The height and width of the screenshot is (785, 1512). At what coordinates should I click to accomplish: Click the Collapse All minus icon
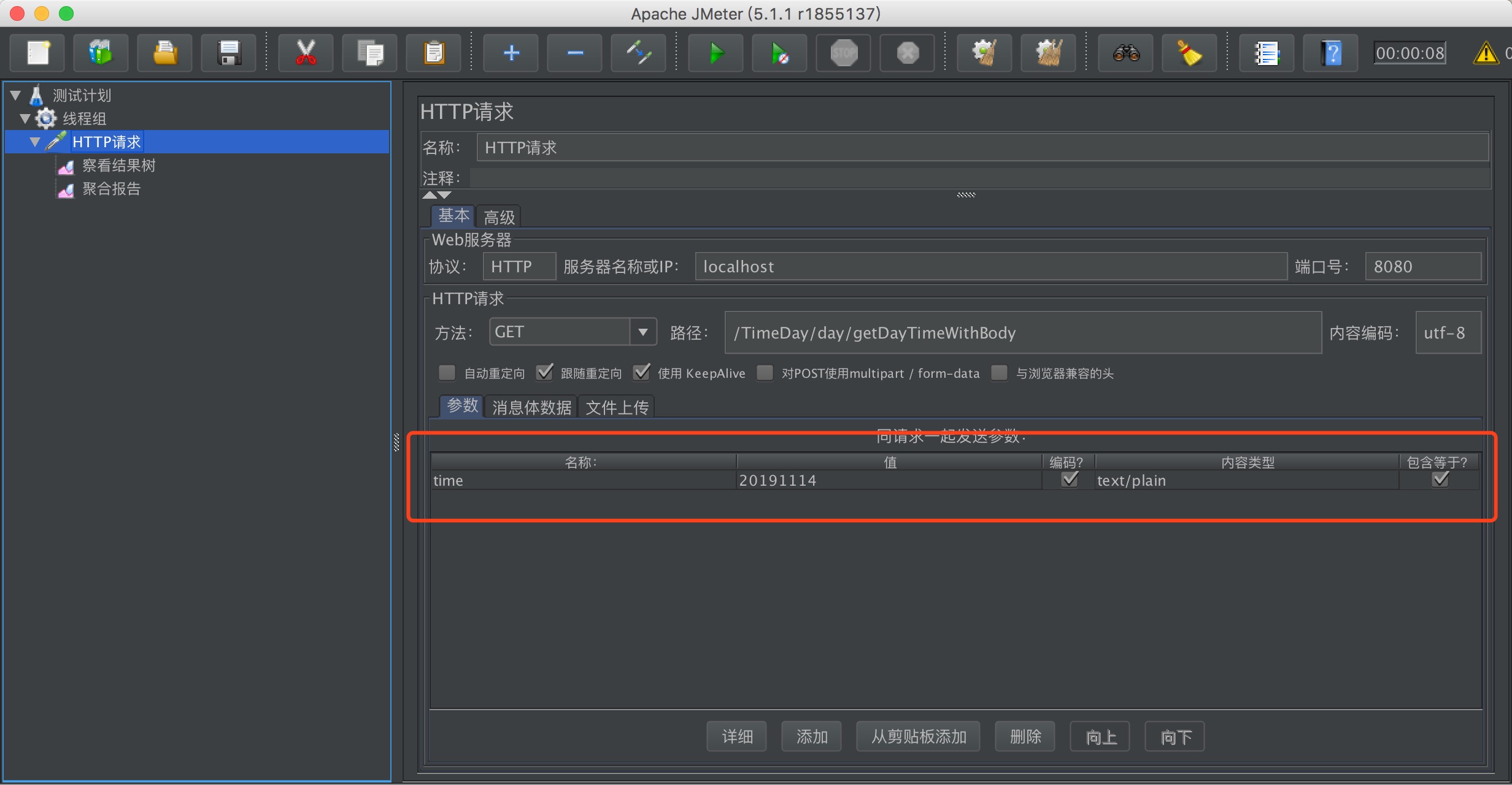574,53
